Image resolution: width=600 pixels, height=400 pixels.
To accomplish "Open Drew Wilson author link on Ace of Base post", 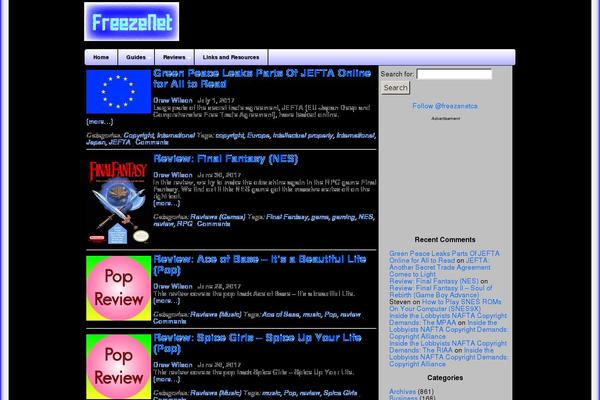I will (173, 286).
